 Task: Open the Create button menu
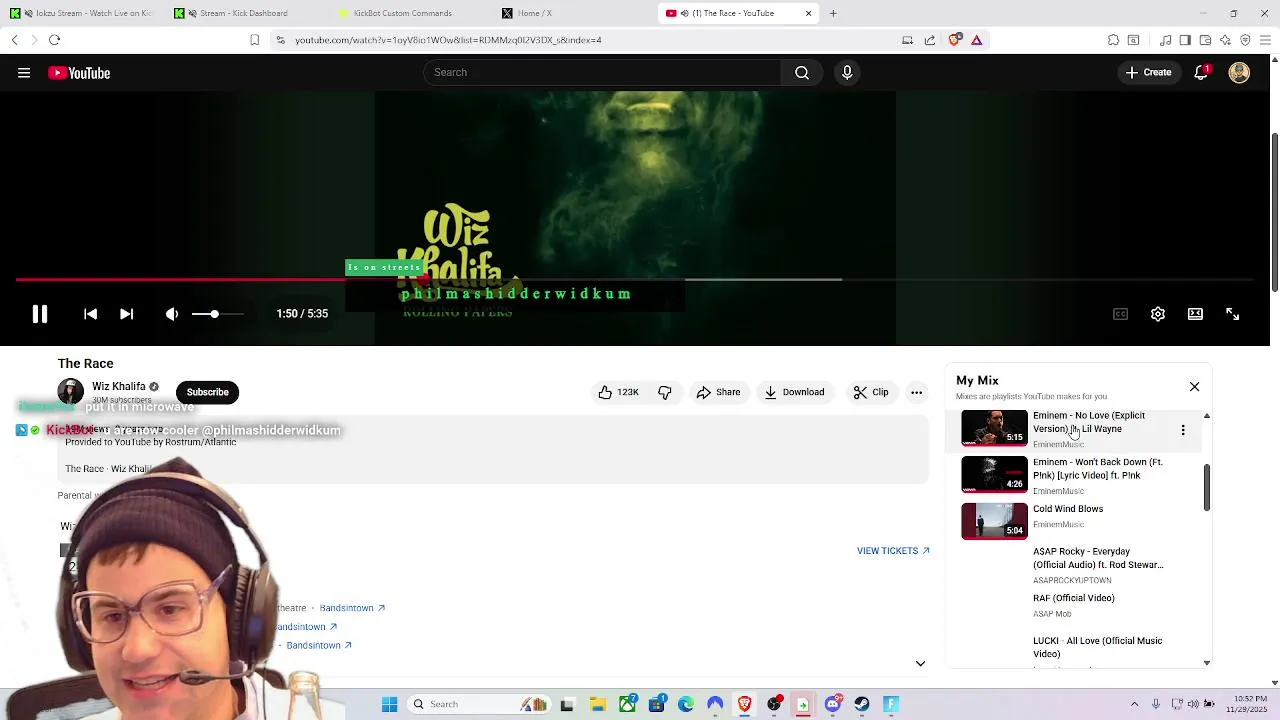[1148, 73]
